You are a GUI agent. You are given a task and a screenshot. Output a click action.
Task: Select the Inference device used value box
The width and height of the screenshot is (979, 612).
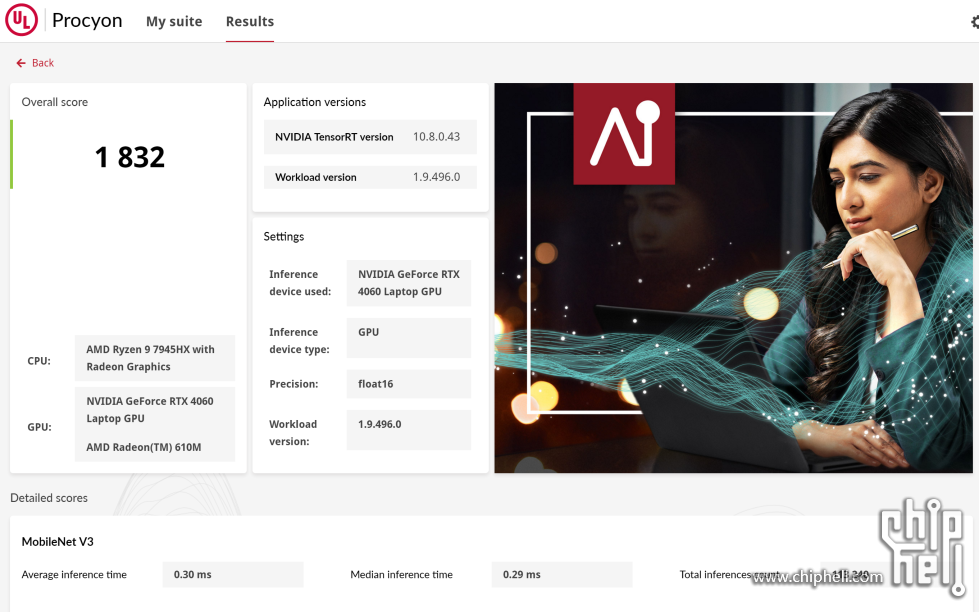coord(408,283)
